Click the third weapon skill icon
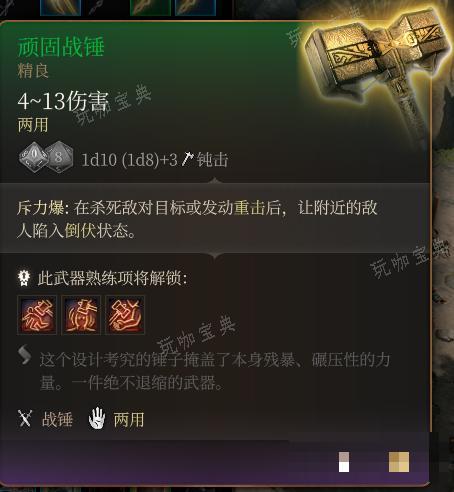This screenshot has width=454, height=492. click(x=125, y=315)
